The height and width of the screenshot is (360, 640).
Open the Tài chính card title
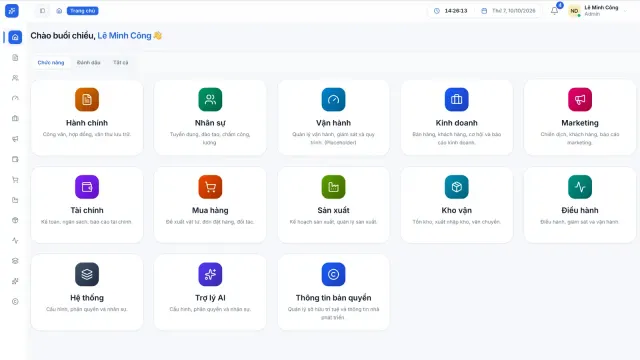click(87, 210)
